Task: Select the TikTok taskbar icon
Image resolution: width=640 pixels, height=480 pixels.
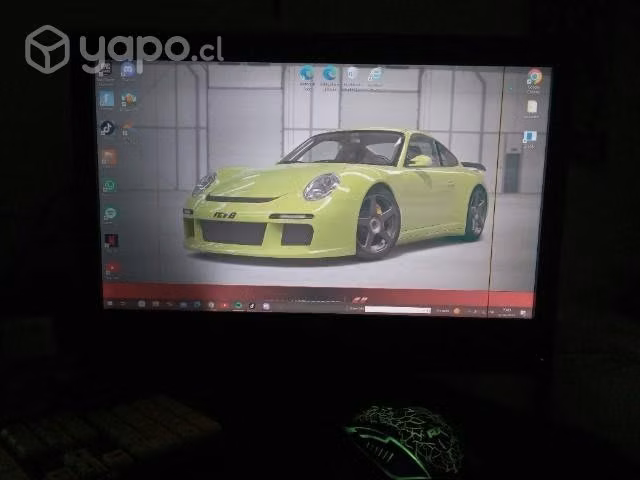Action: tap(252, 306)
